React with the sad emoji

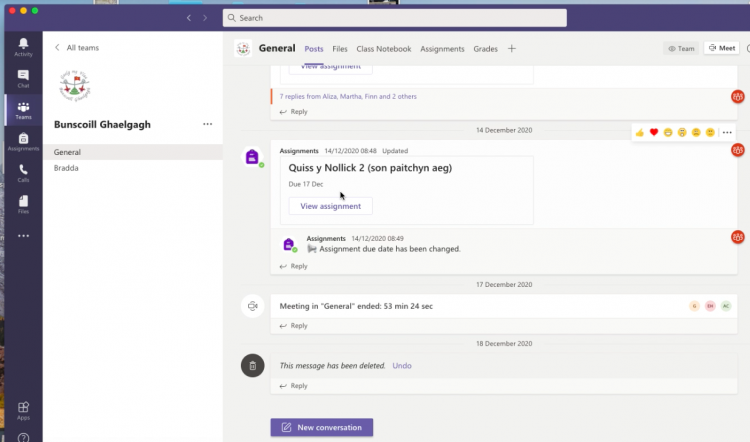[x=696, y=133]
